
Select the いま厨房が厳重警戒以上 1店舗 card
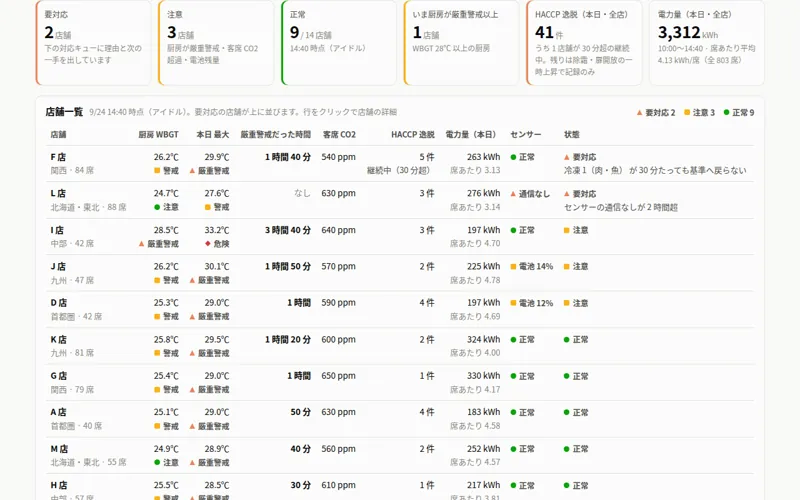coord(461,42)
